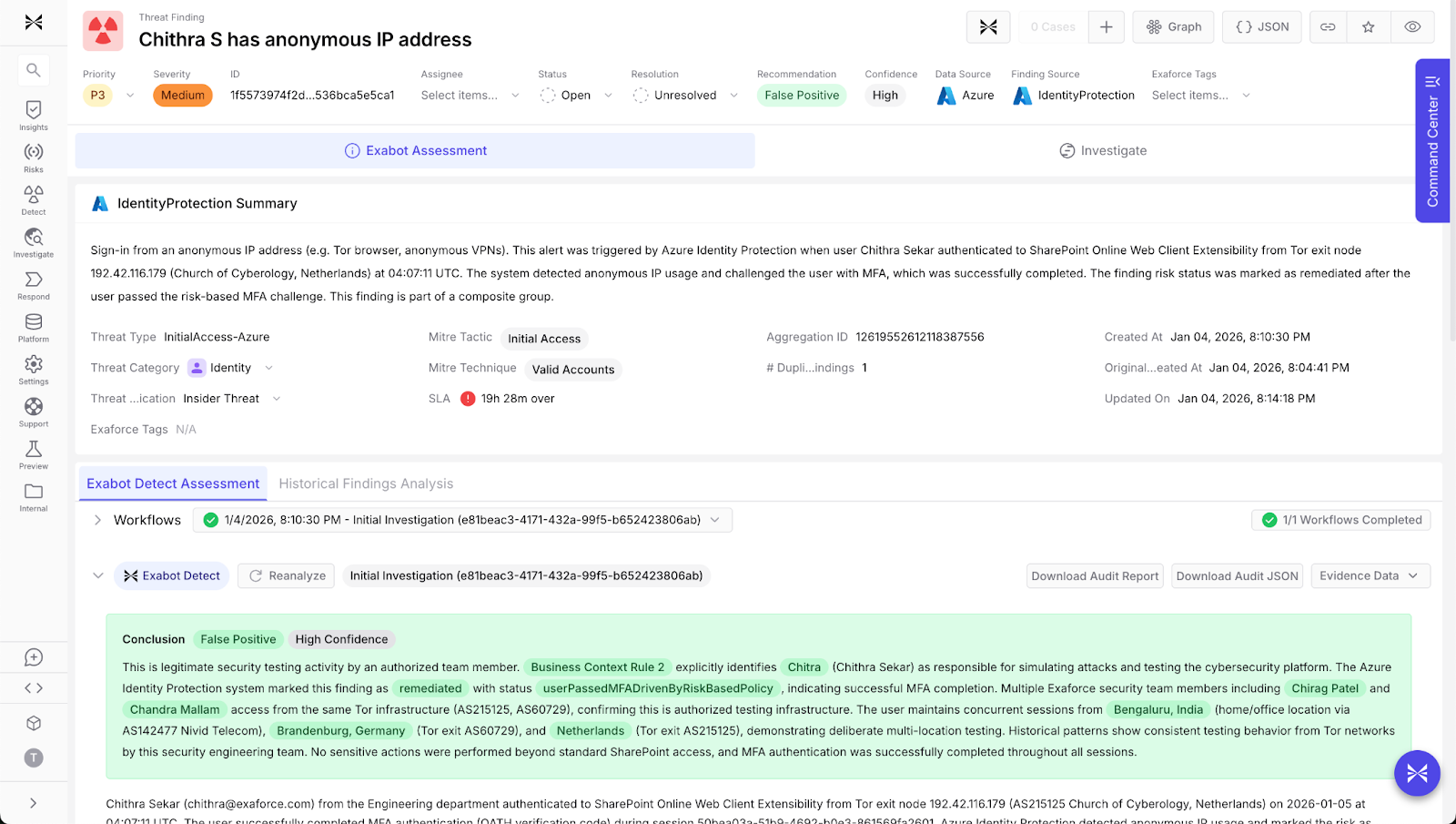1456x824 pixels.
Task: Star this threat finding as favorite
Action: coord(1369,26)
